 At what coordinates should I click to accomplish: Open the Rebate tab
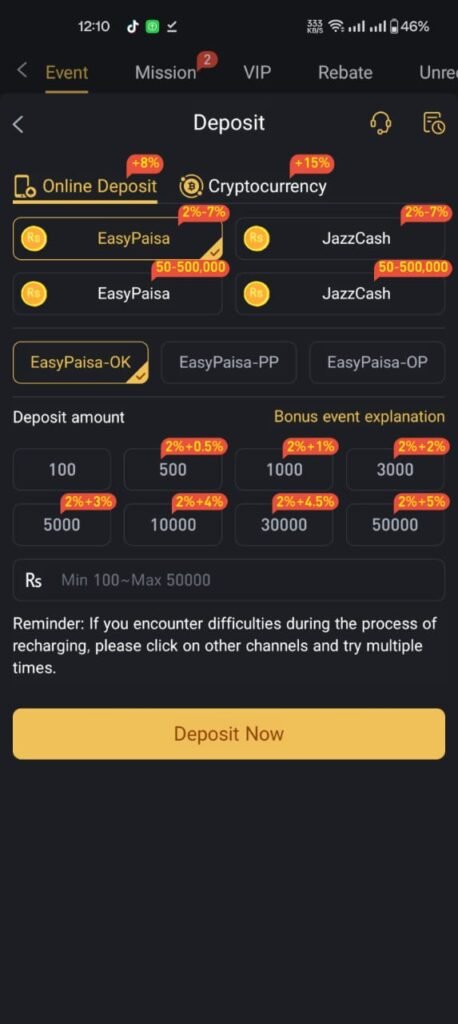(x=345, y=72)
